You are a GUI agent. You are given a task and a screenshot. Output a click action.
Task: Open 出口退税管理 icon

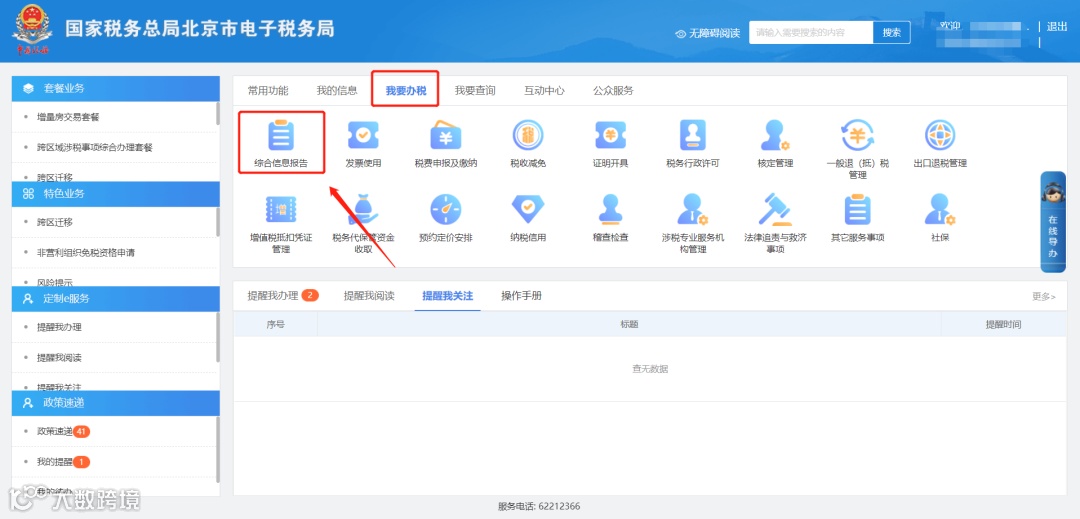(x=940, y=135)
